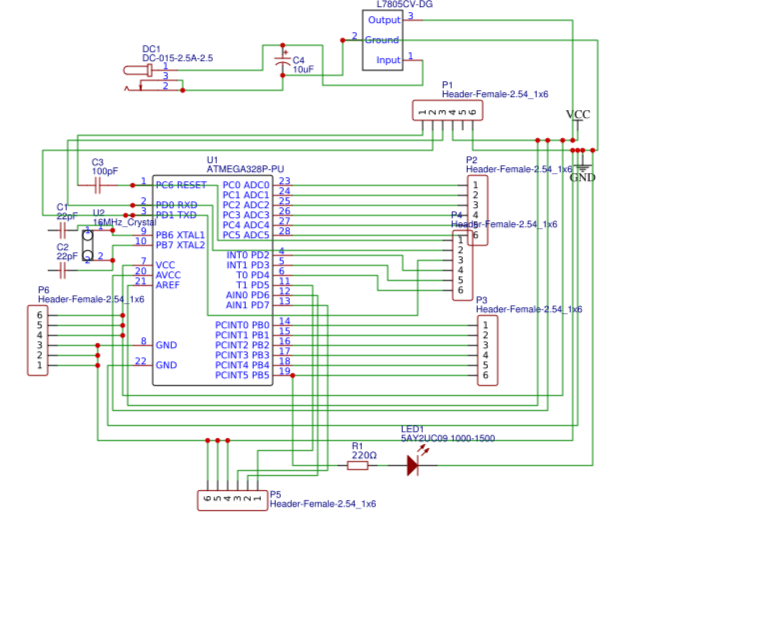Click the ATMEGA328P-PU chip body

pos(211,280)
